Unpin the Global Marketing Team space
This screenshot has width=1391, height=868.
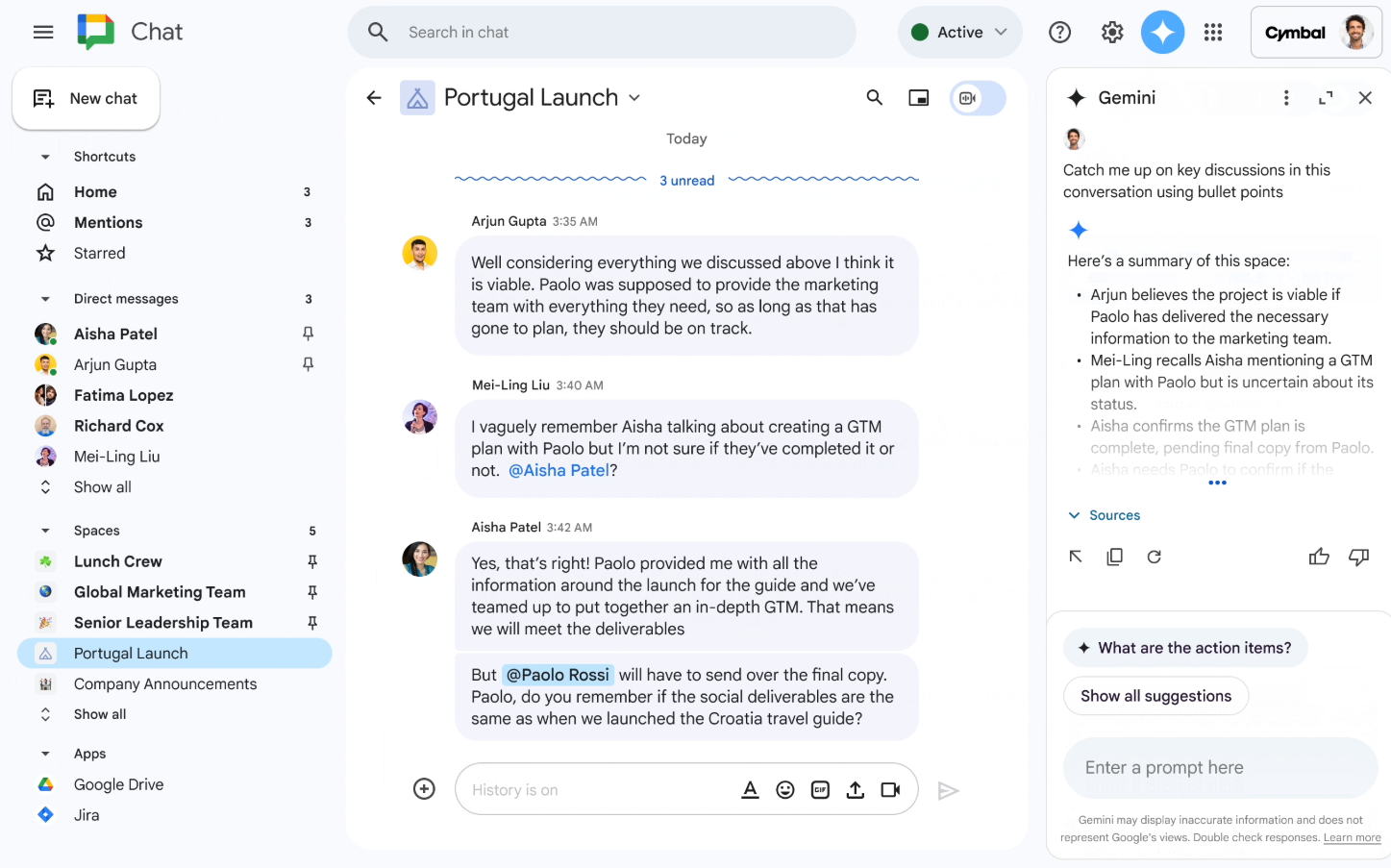click(312, 592)
